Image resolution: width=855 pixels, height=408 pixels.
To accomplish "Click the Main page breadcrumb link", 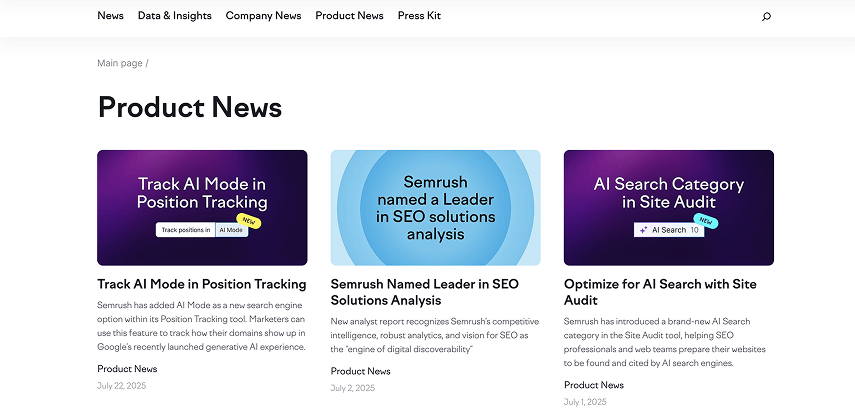I will [x=120, y=63].
